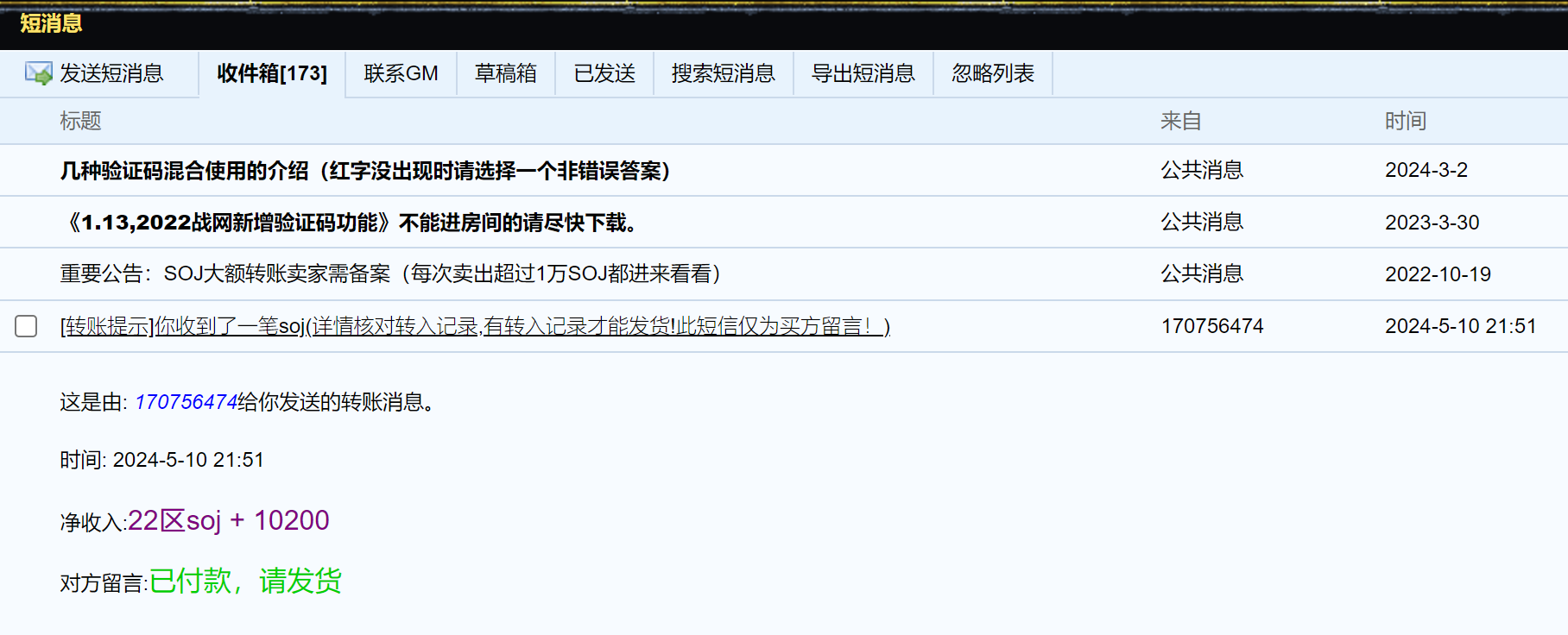Click the blue sender link 170756474
Screen dimensions: 1568x635
186,402
